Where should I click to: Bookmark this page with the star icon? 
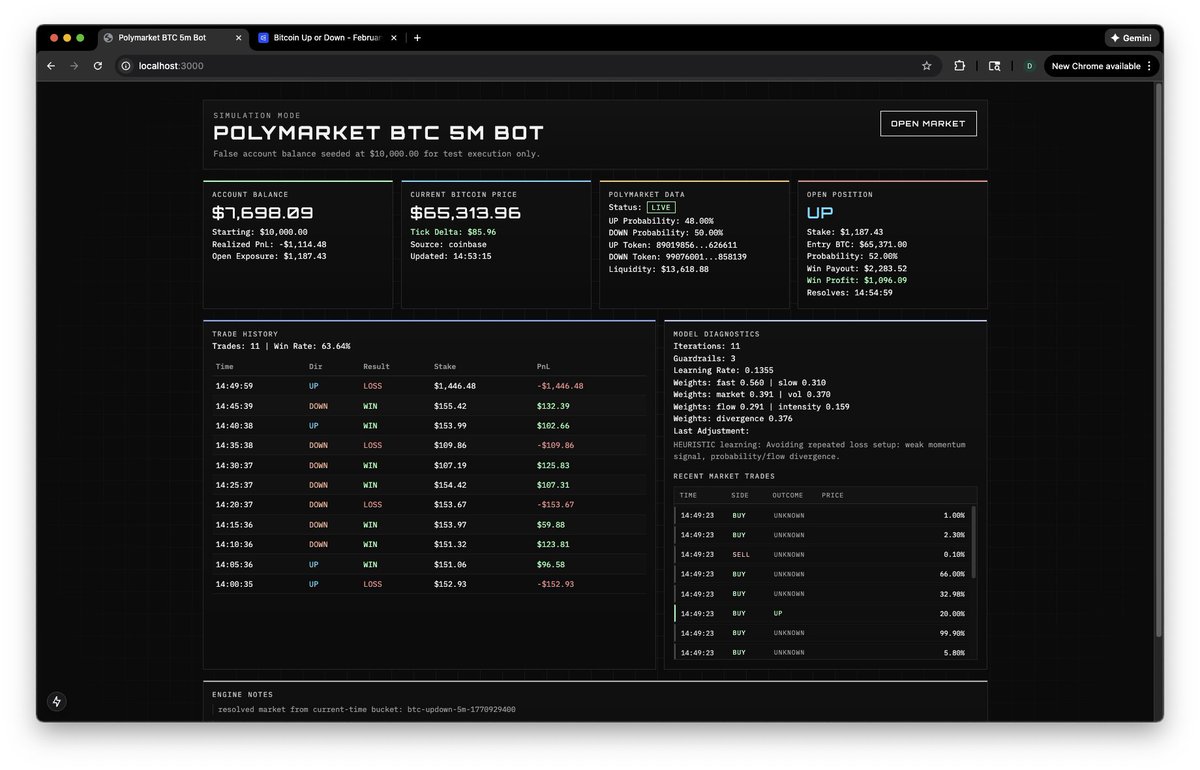(x=927, y=66)
